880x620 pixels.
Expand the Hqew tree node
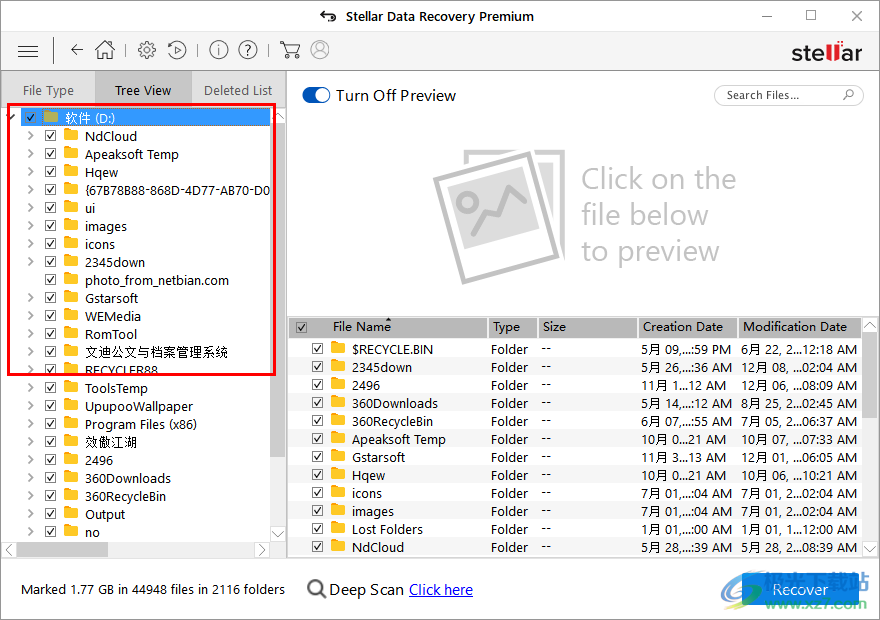[x=30, y=172]
